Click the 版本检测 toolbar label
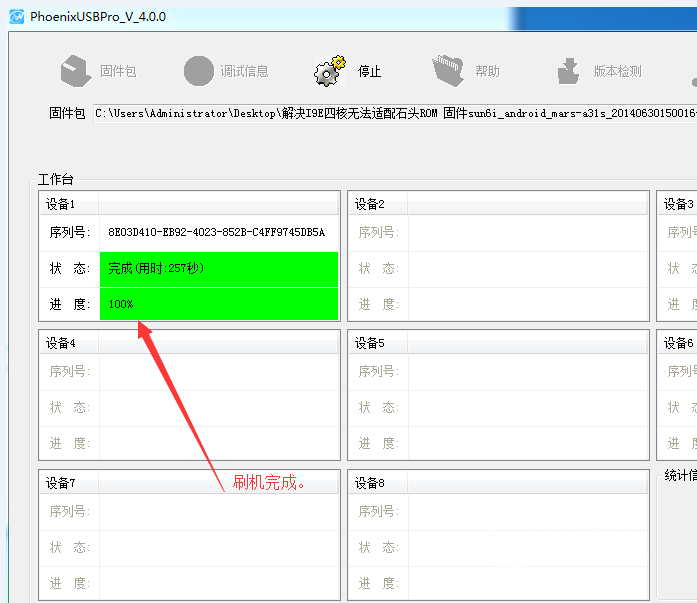This screenshot has height=603, width=697. point(617,71)
